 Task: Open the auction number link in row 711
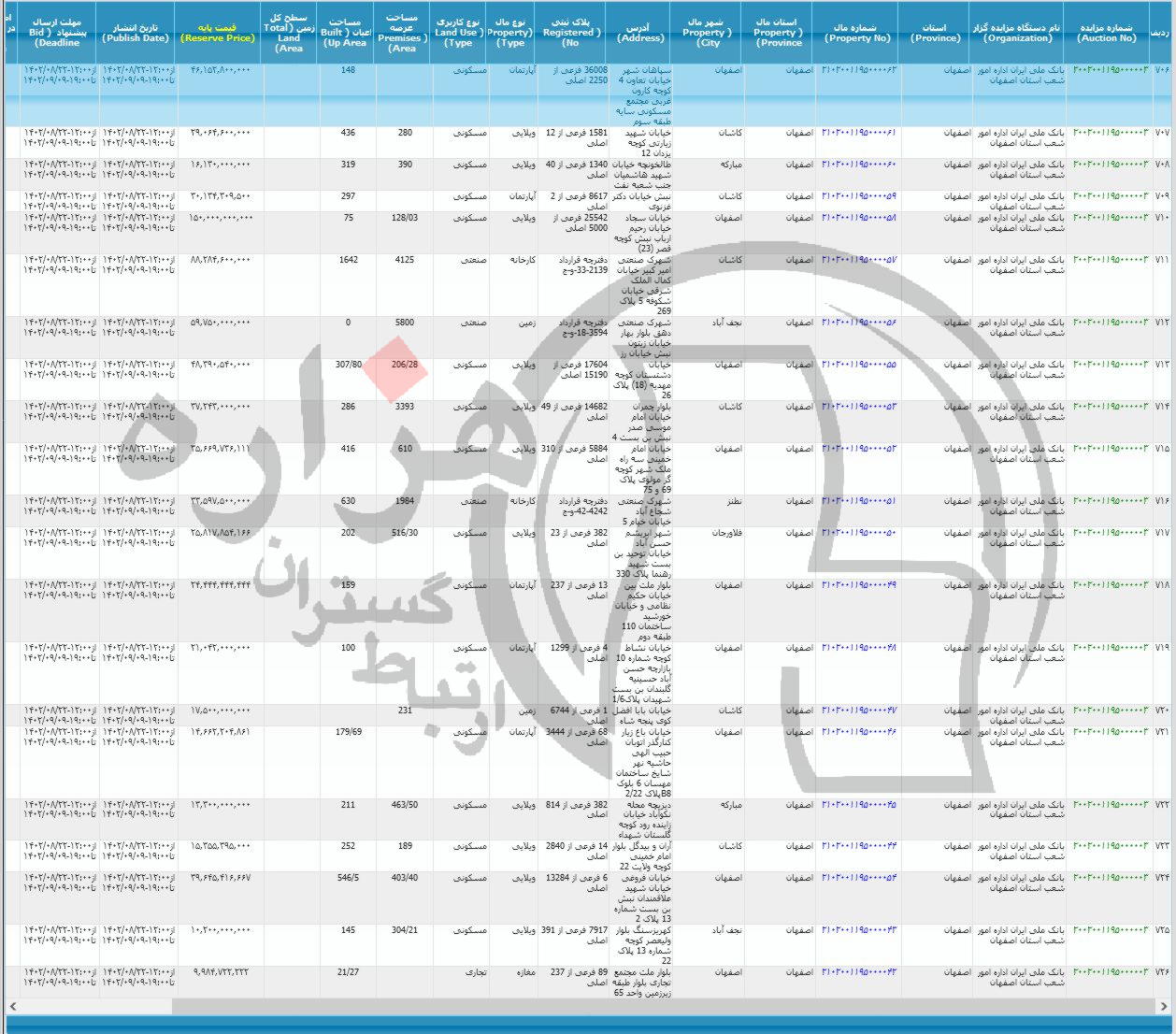coord(1110,260)
